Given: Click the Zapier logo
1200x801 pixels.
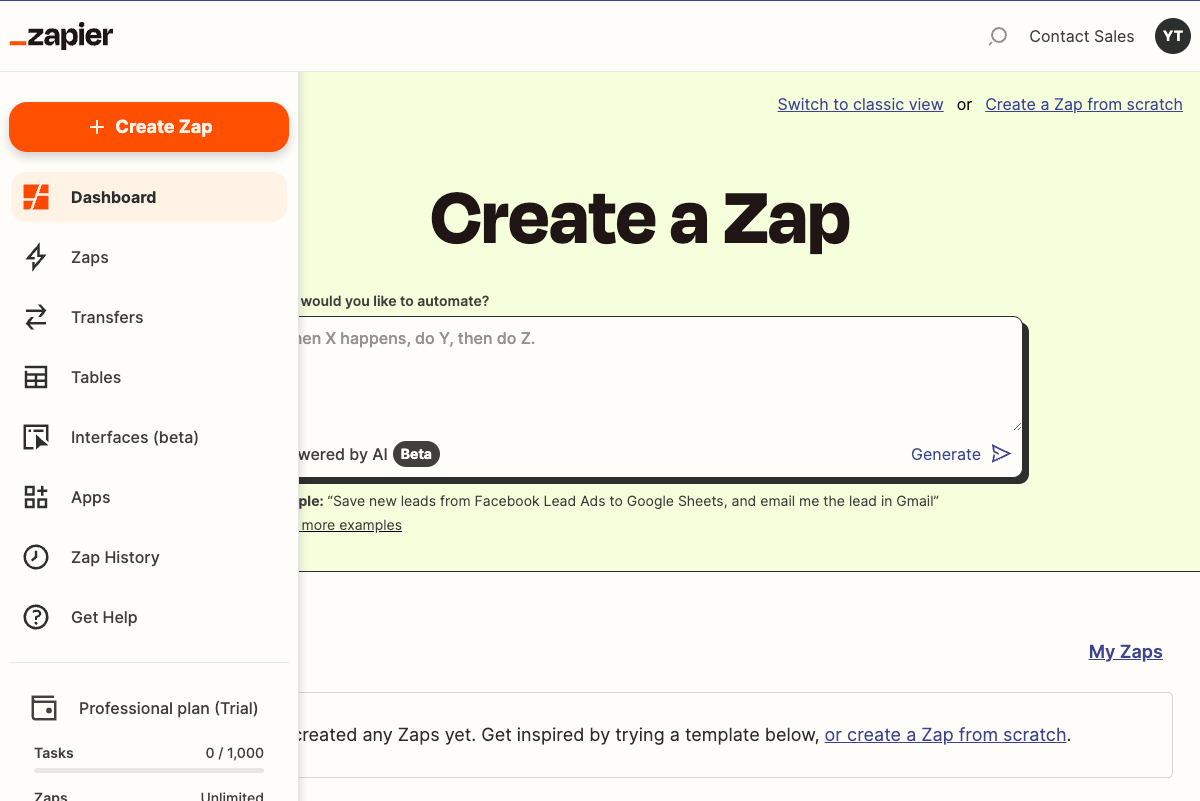Looking at the screenshot, I should coord(61,37).
